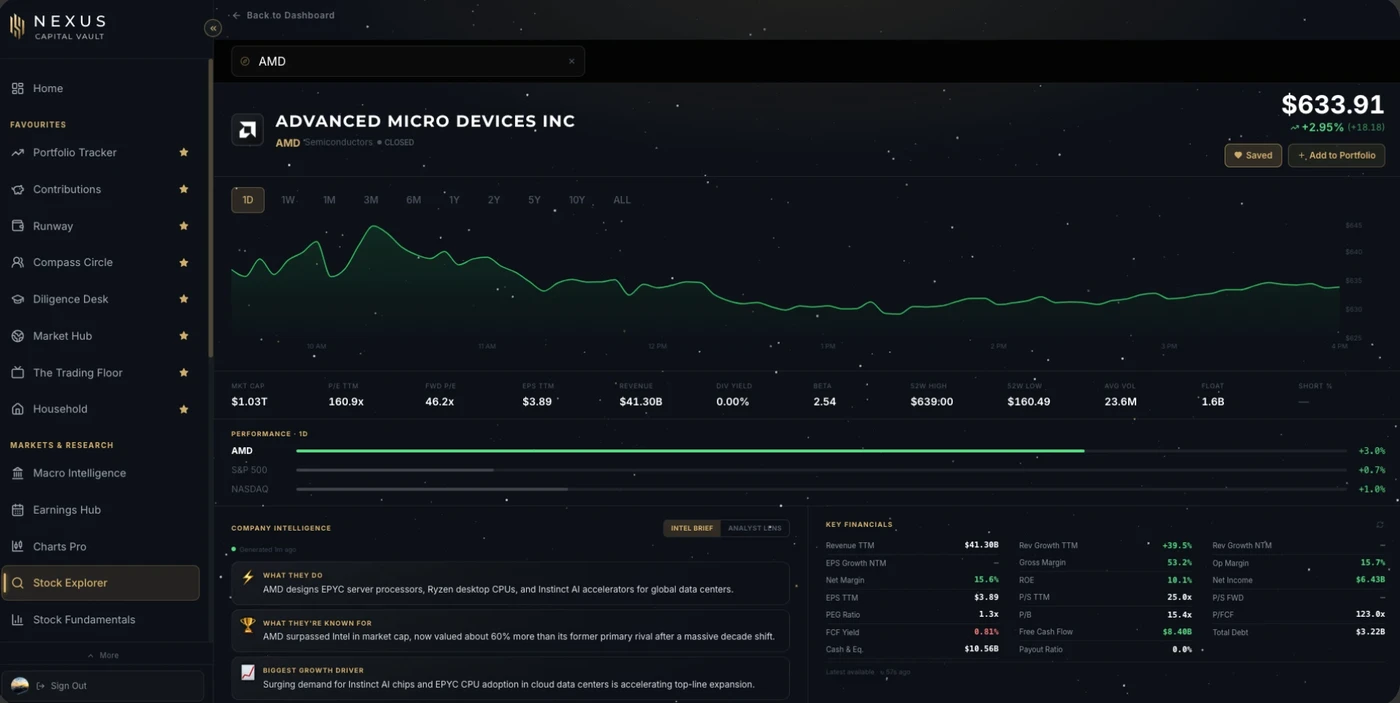Viewport: 1400px width, 703px height.
Task: Open the Stock Fundamentals chart icon
Action: pos(17,620)
